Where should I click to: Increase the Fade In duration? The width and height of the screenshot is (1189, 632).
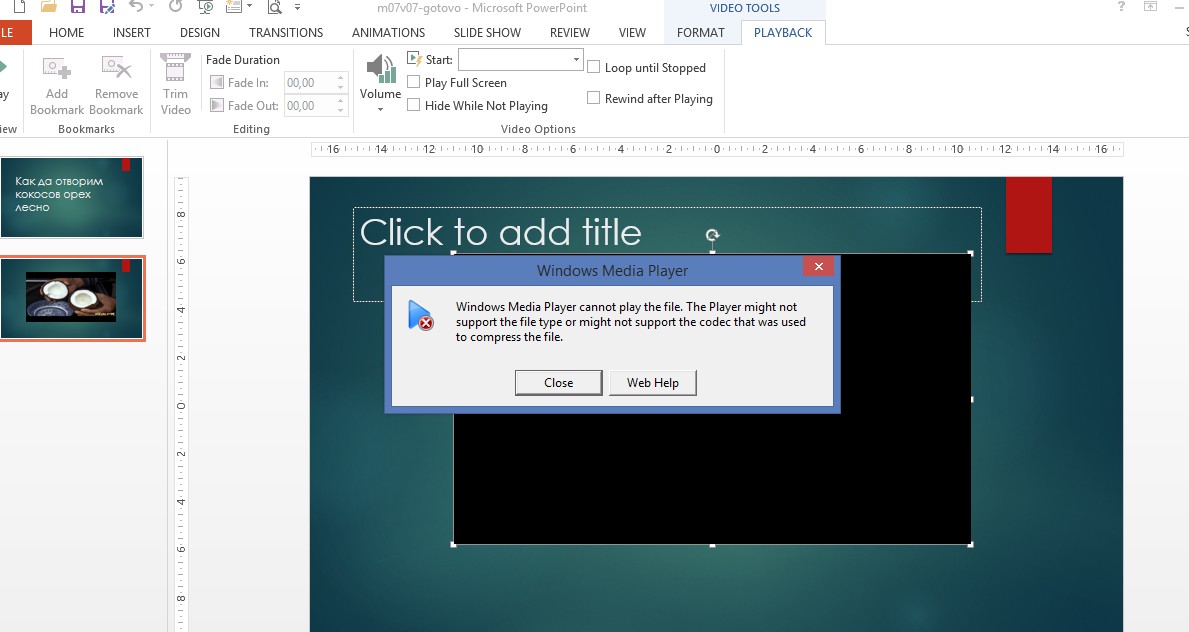pos(340,77)
